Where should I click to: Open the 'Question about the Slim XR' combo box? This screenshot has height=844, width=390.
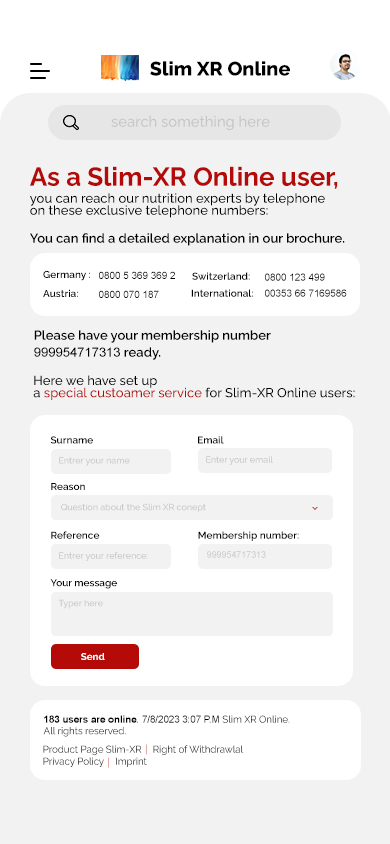point(192,508)
